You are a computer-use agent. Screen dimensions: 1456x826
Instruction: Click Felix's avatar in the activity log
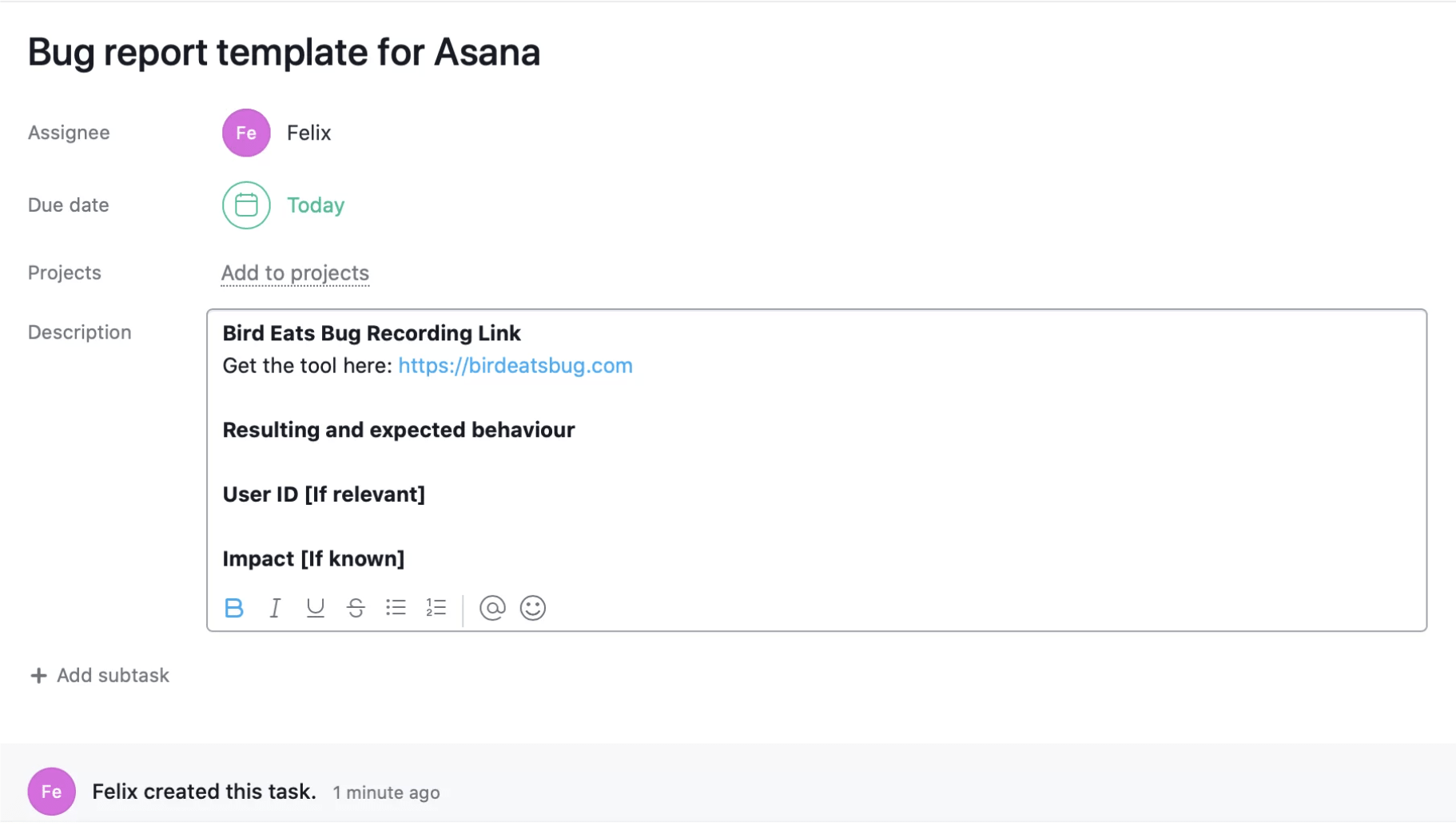coord(52,792)
